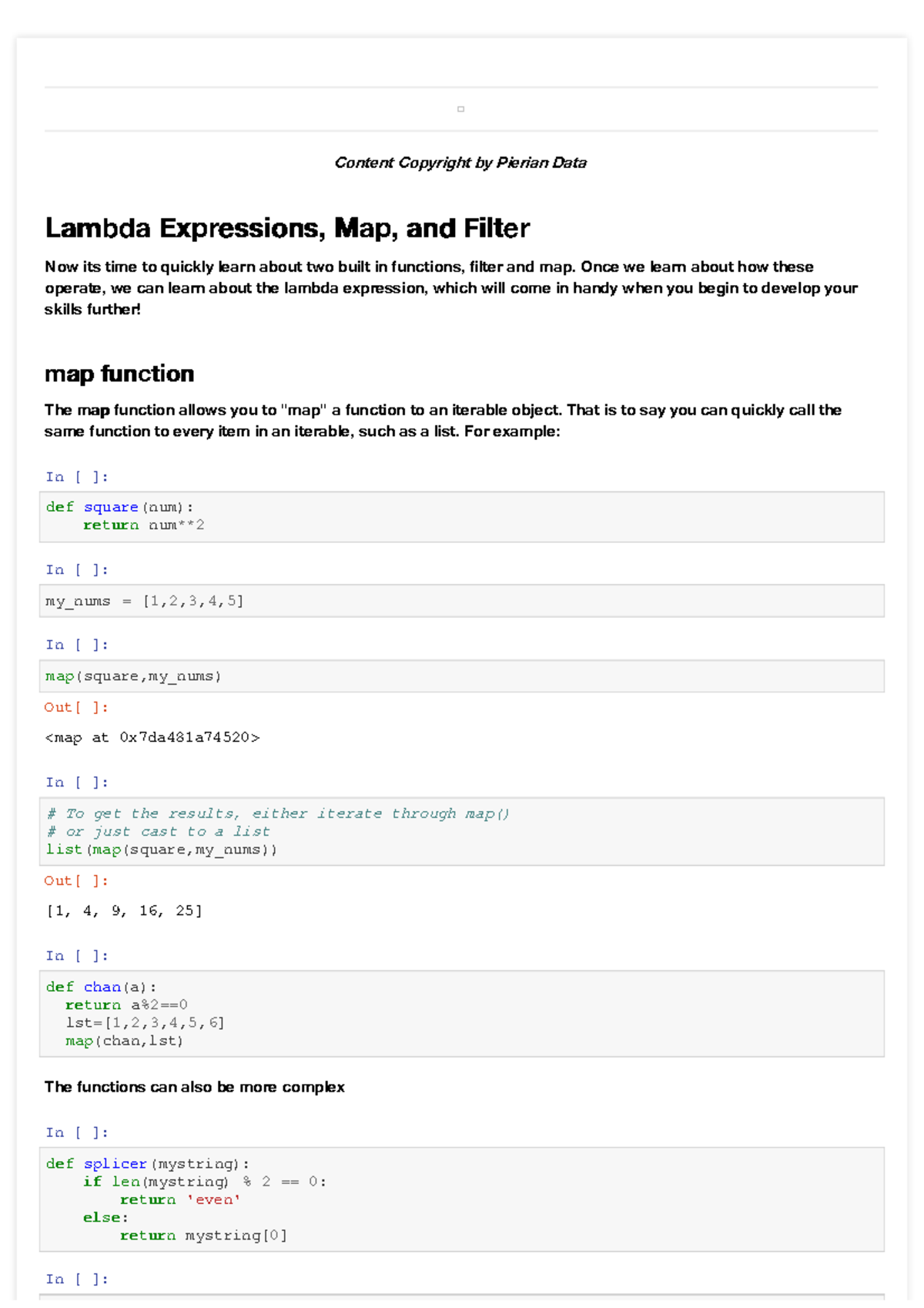
Task: Click the In [ ] prompt above chan cell
Action: [76, 956]
